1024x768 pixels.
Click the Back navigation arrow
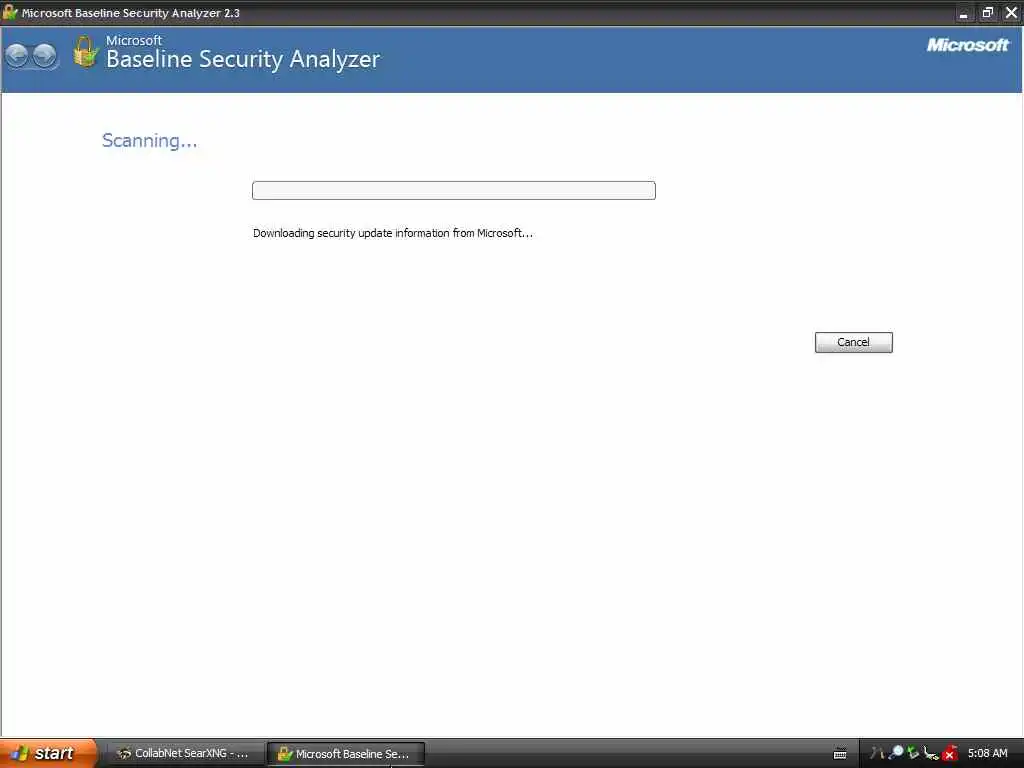pyautogui.click(x=18, y=56)
